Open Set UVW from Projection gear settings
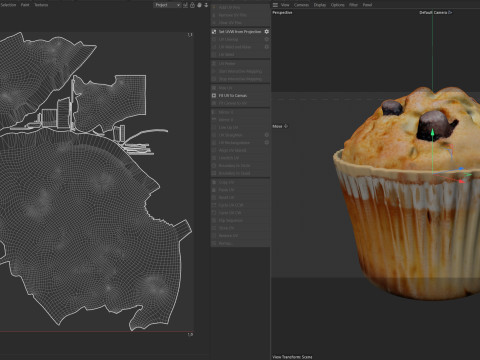The width and height of the screenshot is (480, 360). click(x=266, y=32)
